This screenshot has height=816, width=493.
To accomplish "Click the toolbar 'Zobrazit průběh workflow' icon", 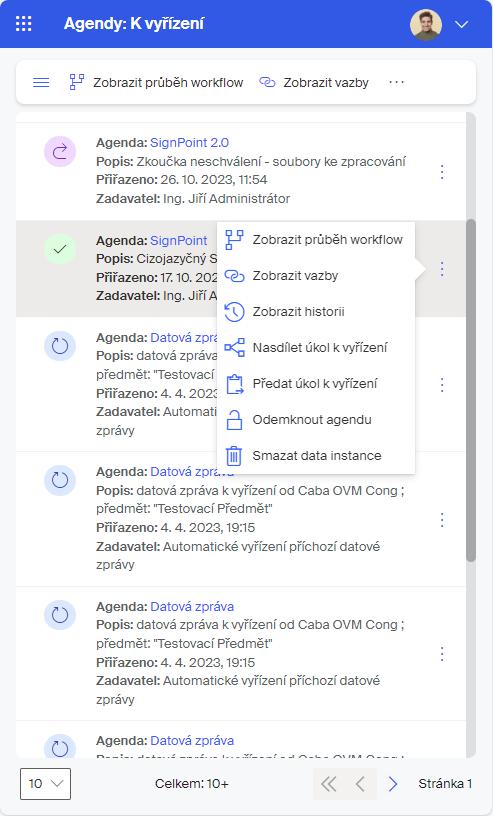I will pos(77,82).
